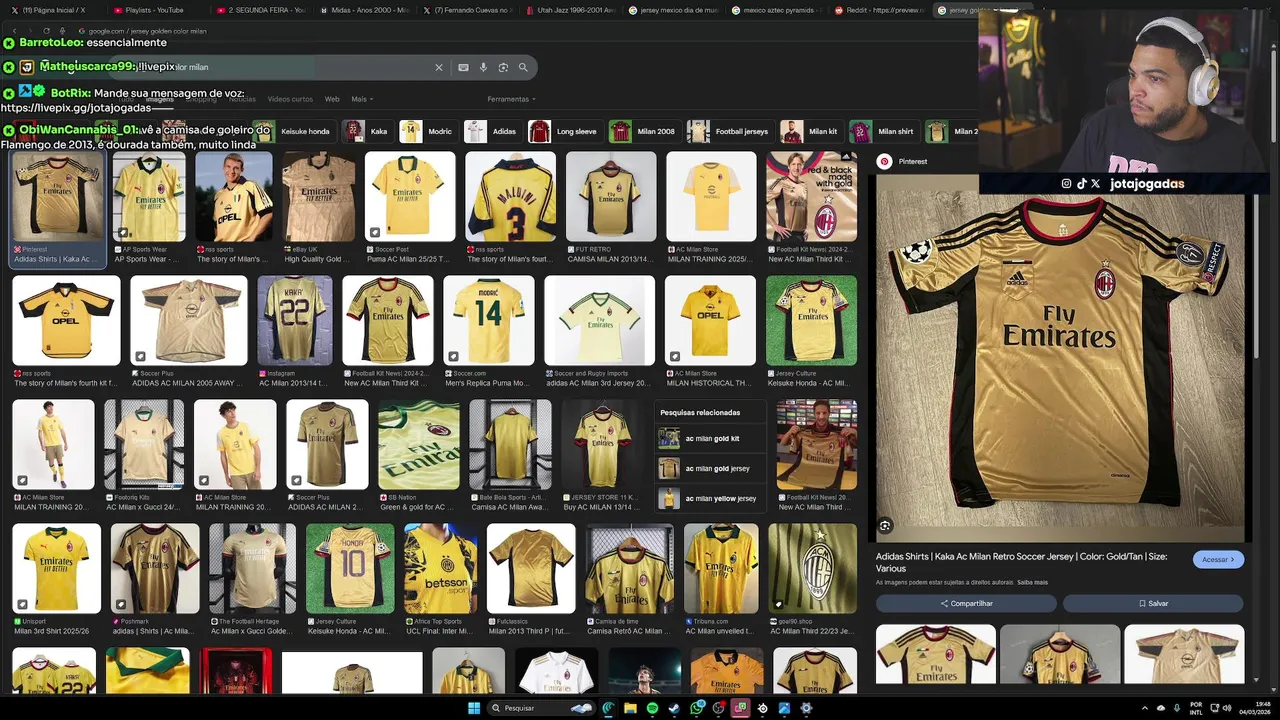Screen dimensions: 1280x720
Task: Open the Saiba mais link
Action: coord(1032,582)
